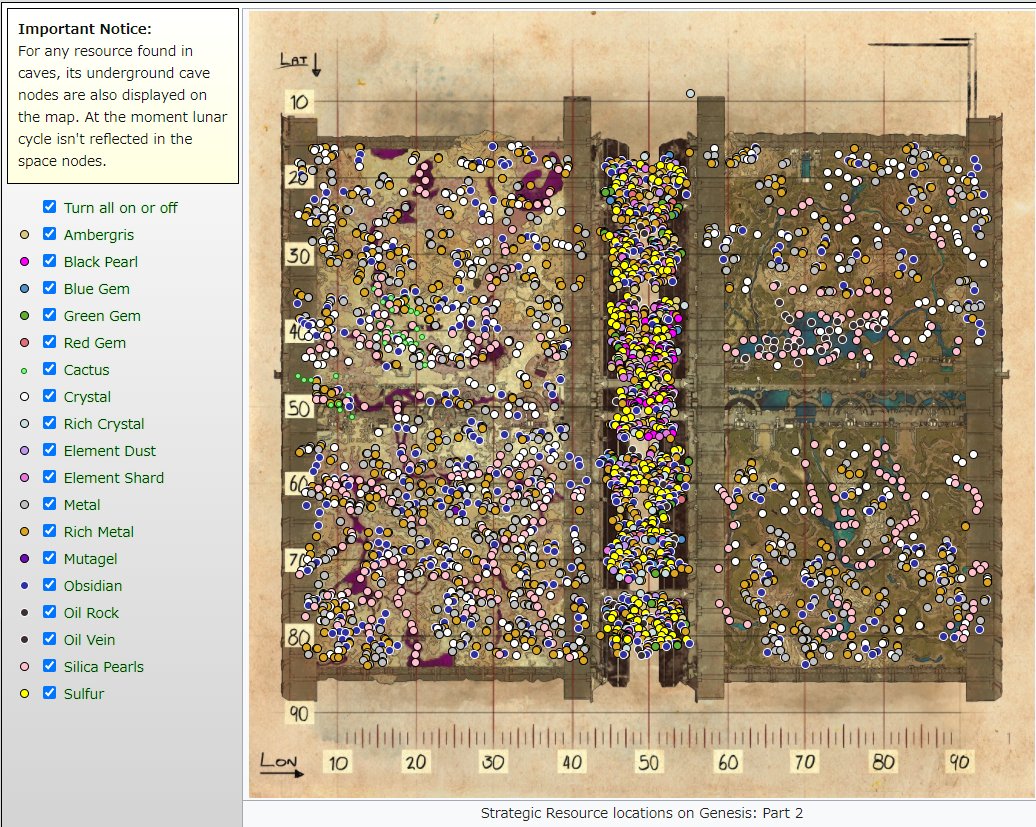
Task: Click the Silica Pearls label text
Action: point(104,666)
